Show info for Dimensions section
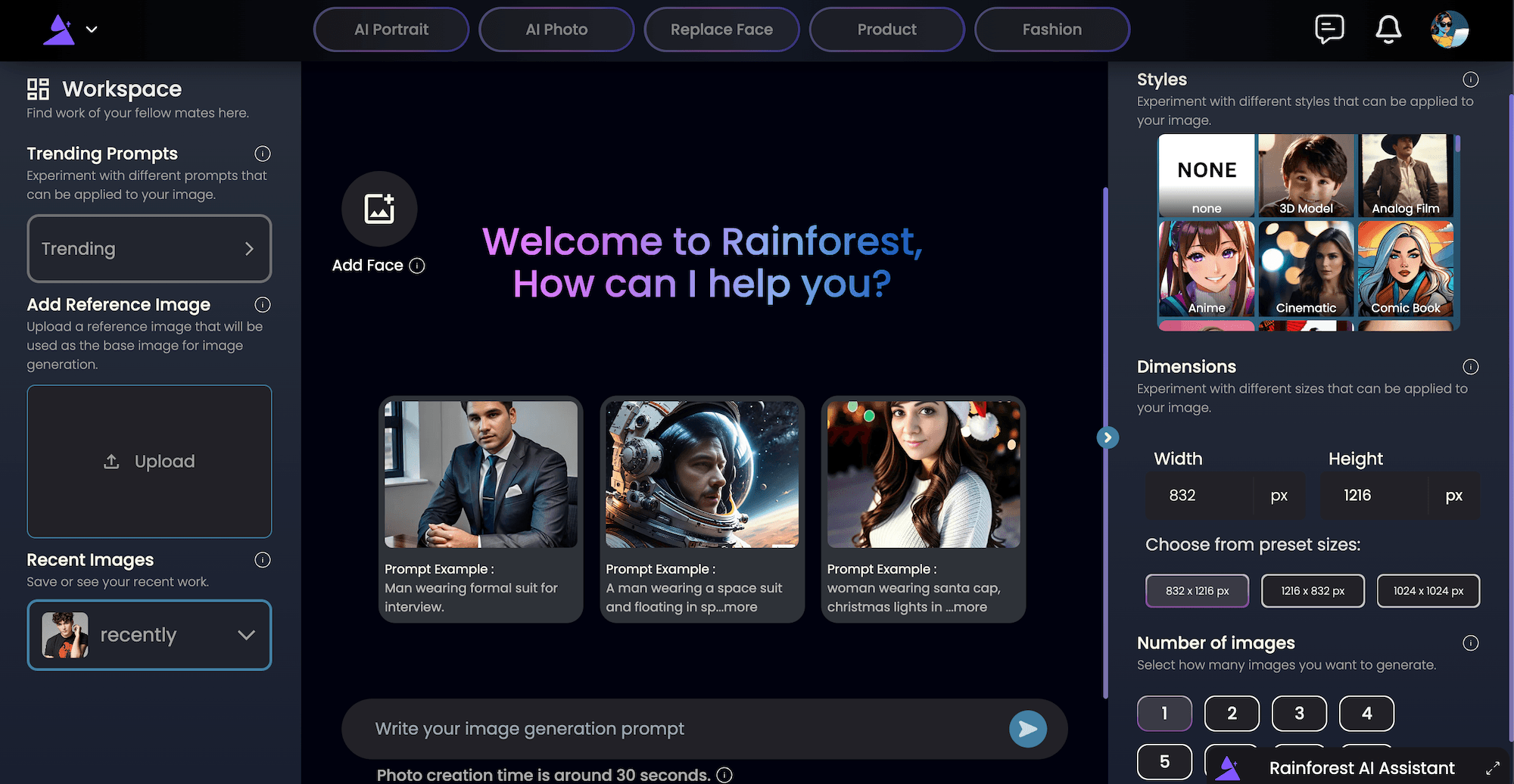 coord(1471,367)
